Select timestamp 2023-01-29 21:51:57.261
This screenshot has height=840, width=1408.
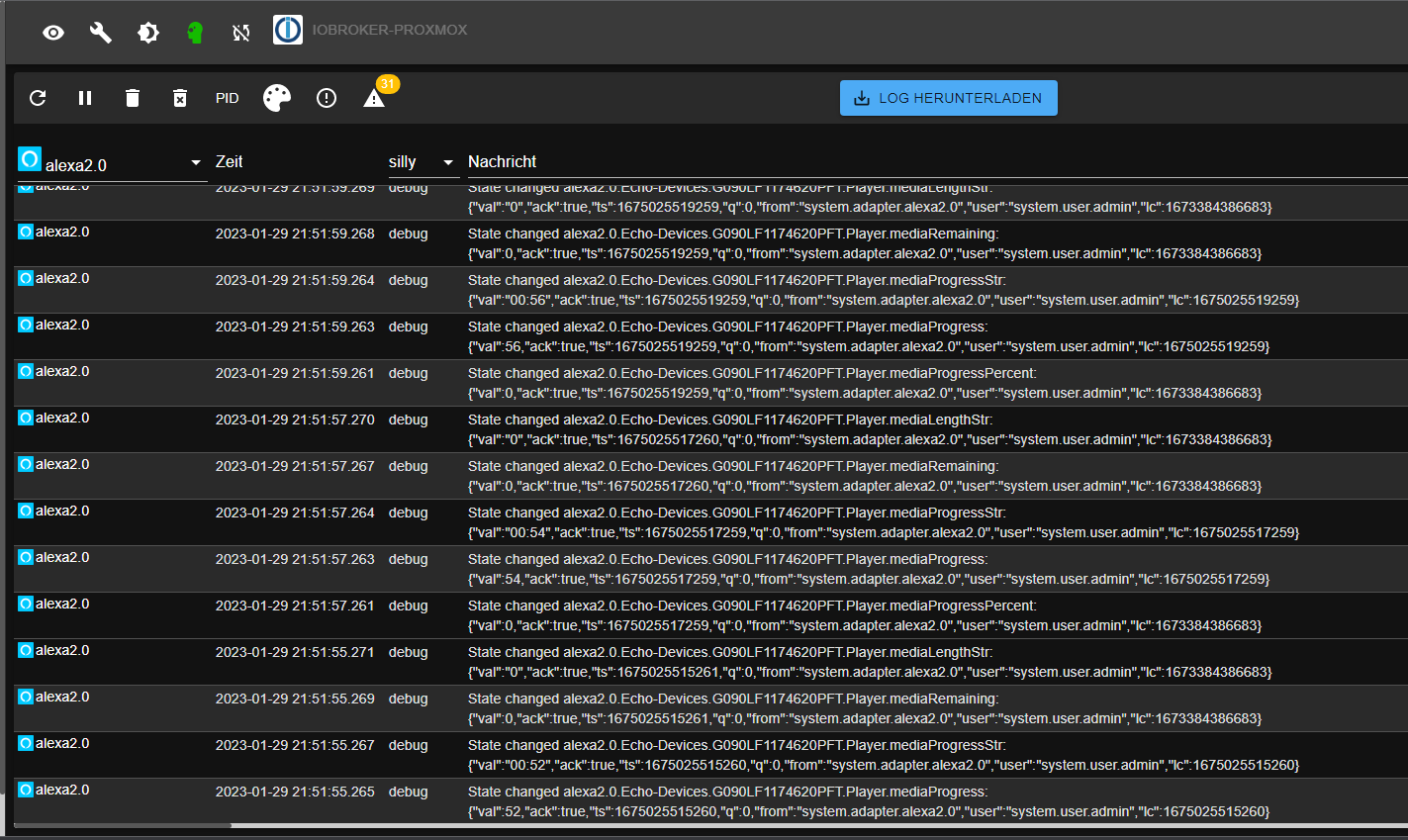[x=295, y=606]
